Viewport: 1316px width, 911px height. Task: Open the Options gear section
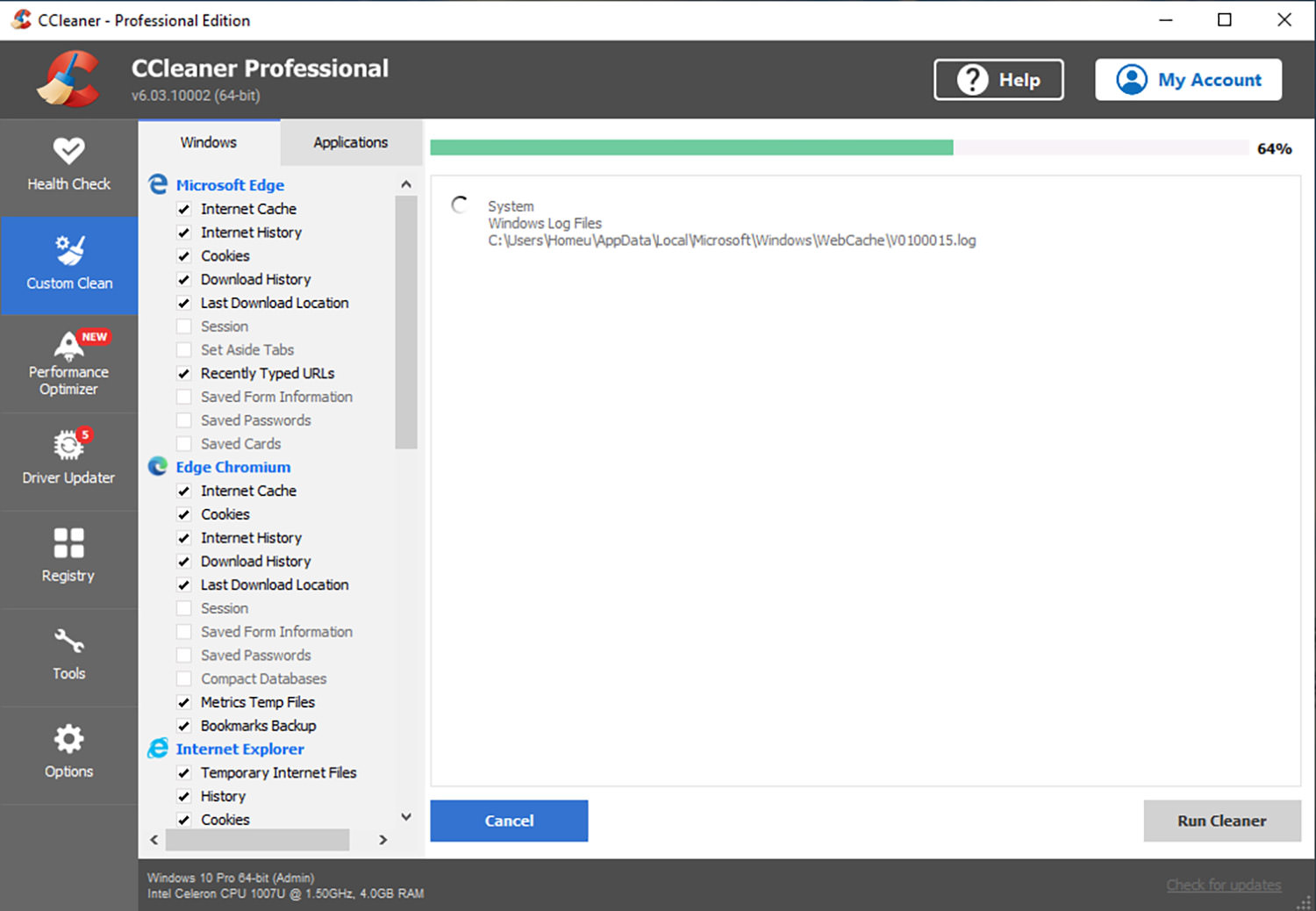[68, 755]
